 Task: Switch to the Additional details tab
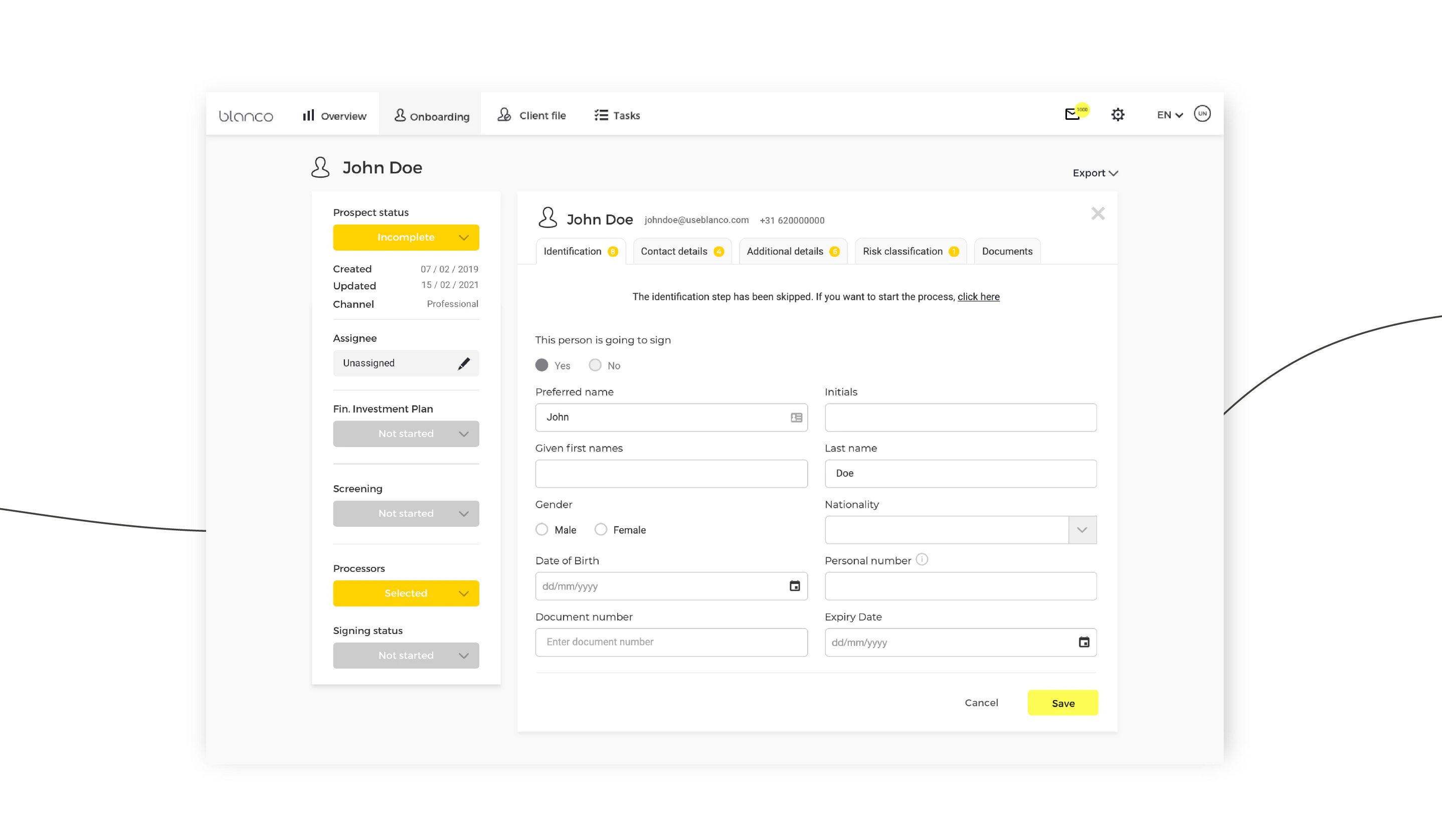coord(793,252)
